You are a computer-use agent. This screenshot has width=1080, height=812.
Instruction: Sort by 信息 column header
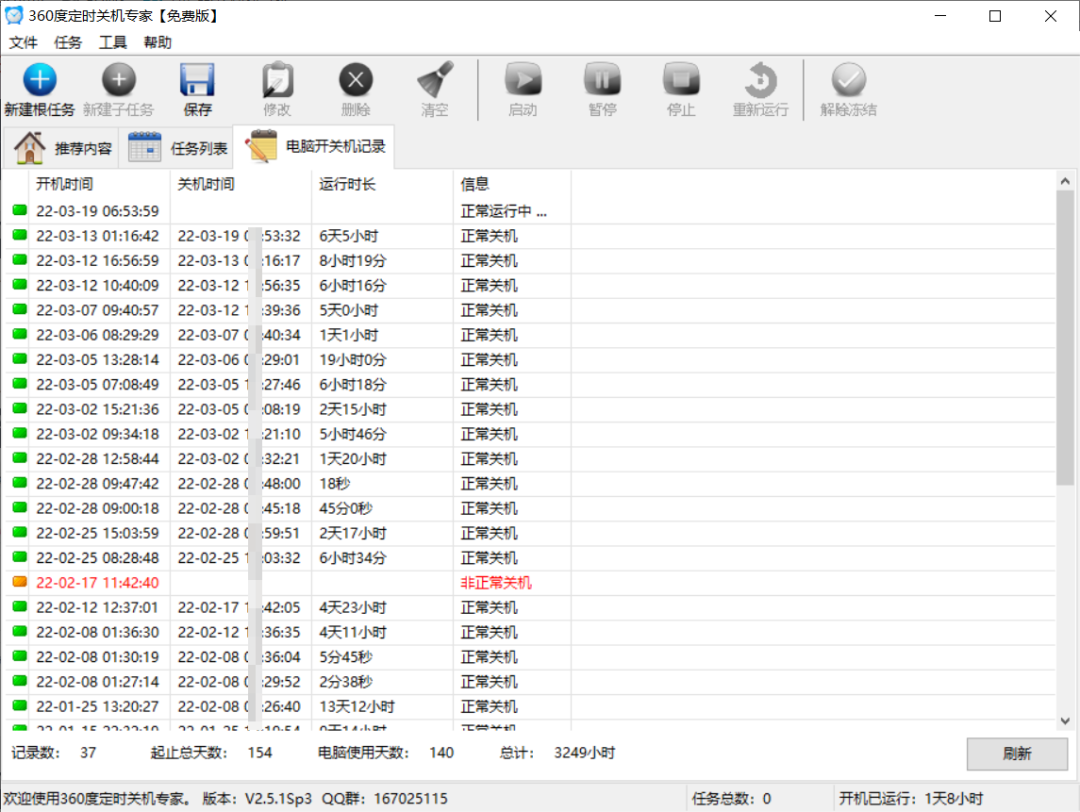coord(512,184)
